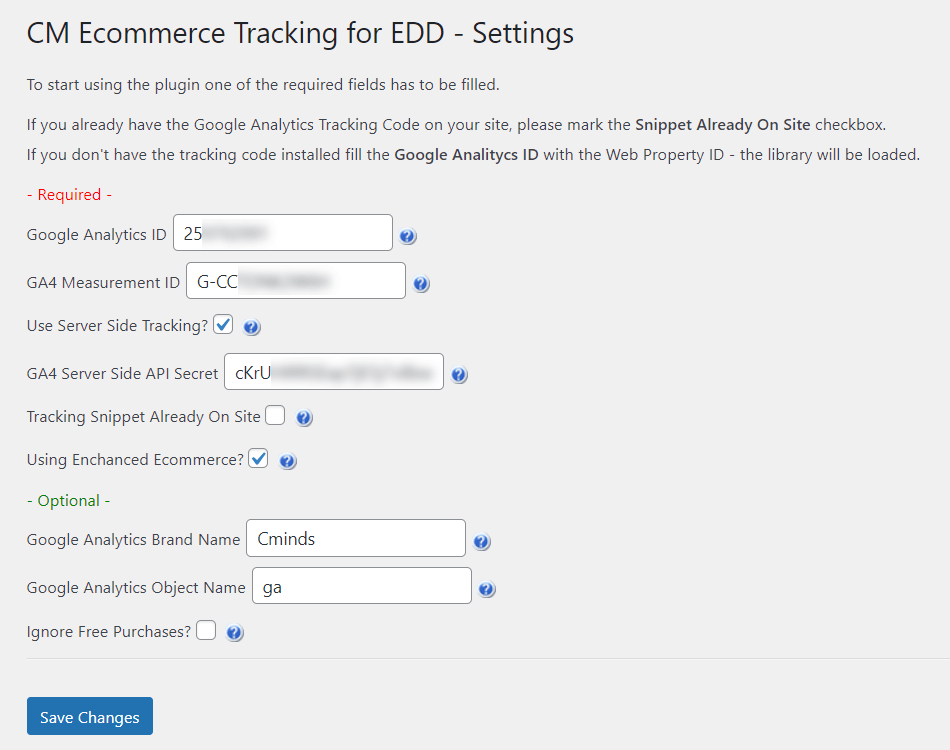Enable Tracking Snippet Already On Site checkbox
Viewport: 950px width, 750px height.
click(275, 416)
